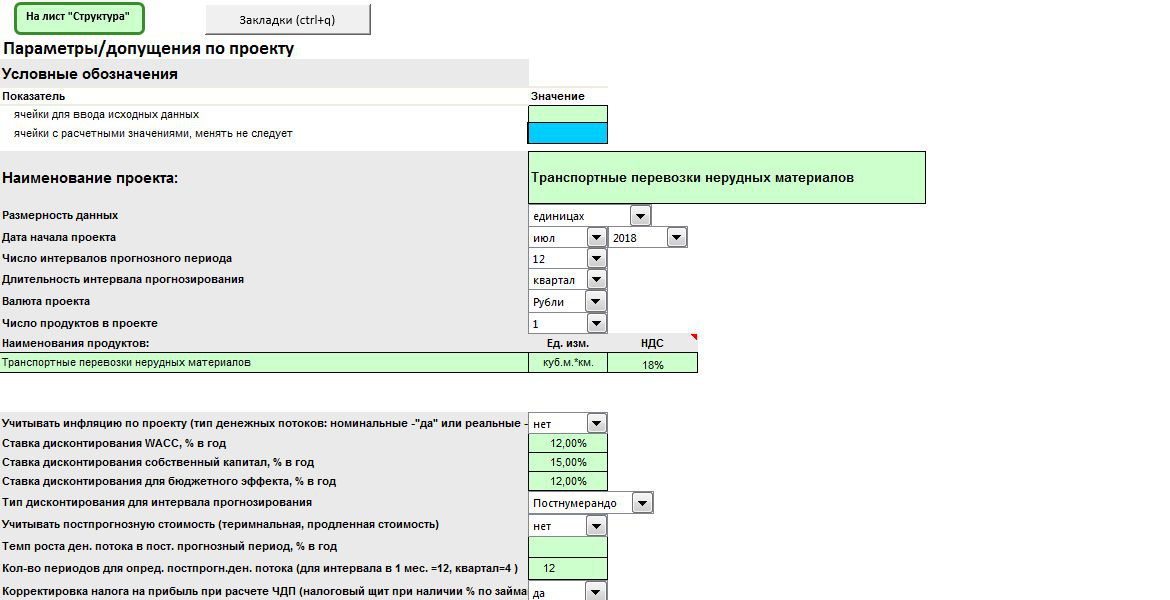The image size is (1170, 600).
Task: Open Число продуктов в проекте dropdown
Action: (x=596, y=323)
